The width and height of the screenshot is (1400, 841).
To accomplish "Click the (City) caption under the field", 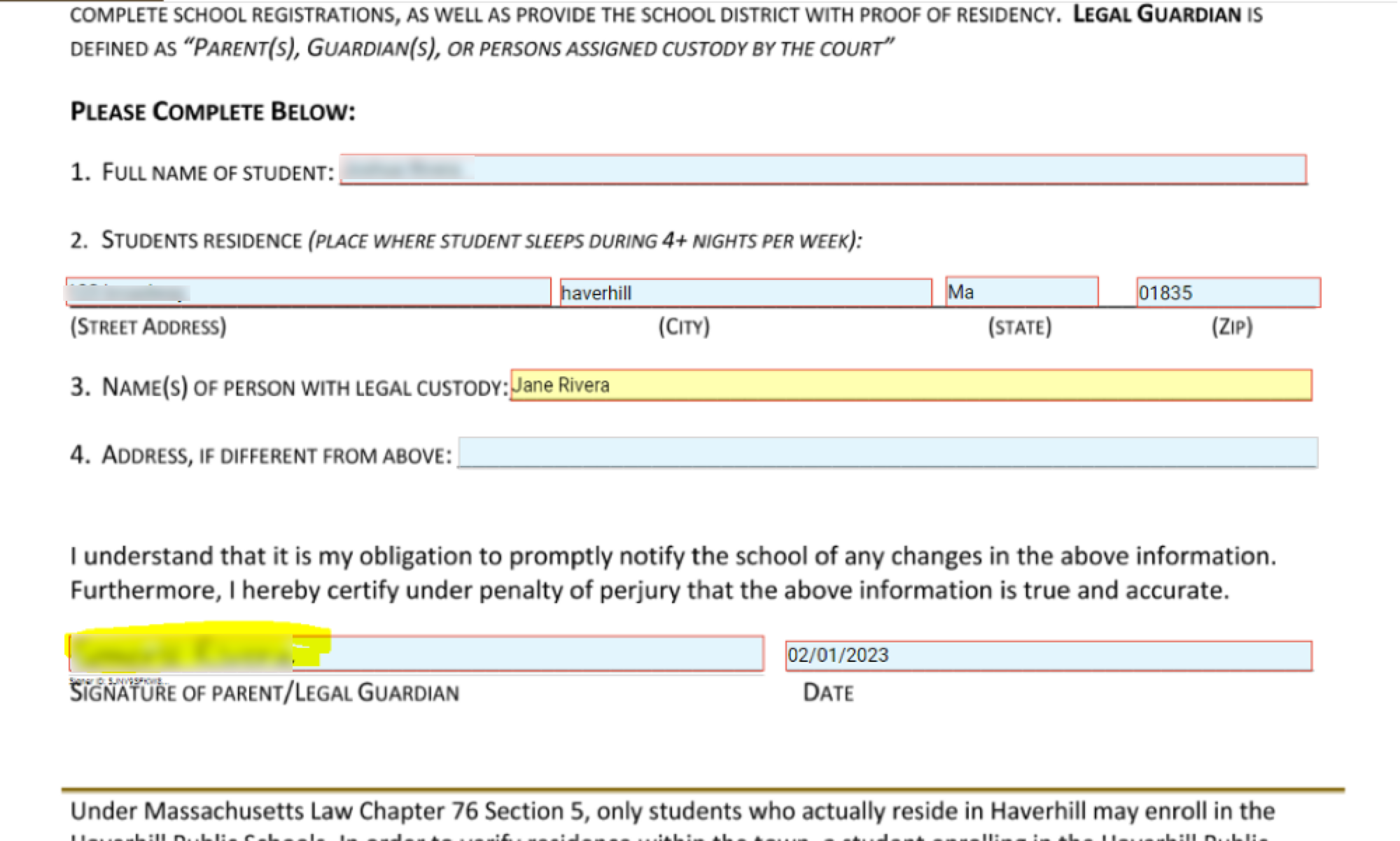I will (684, 327).
